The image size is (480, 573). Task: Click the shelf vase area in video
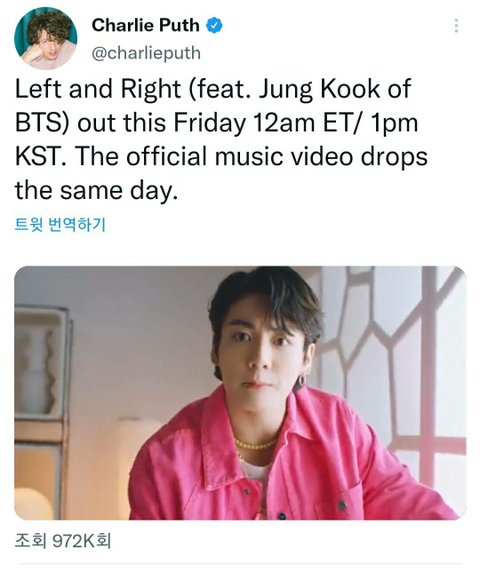point(36,371)
